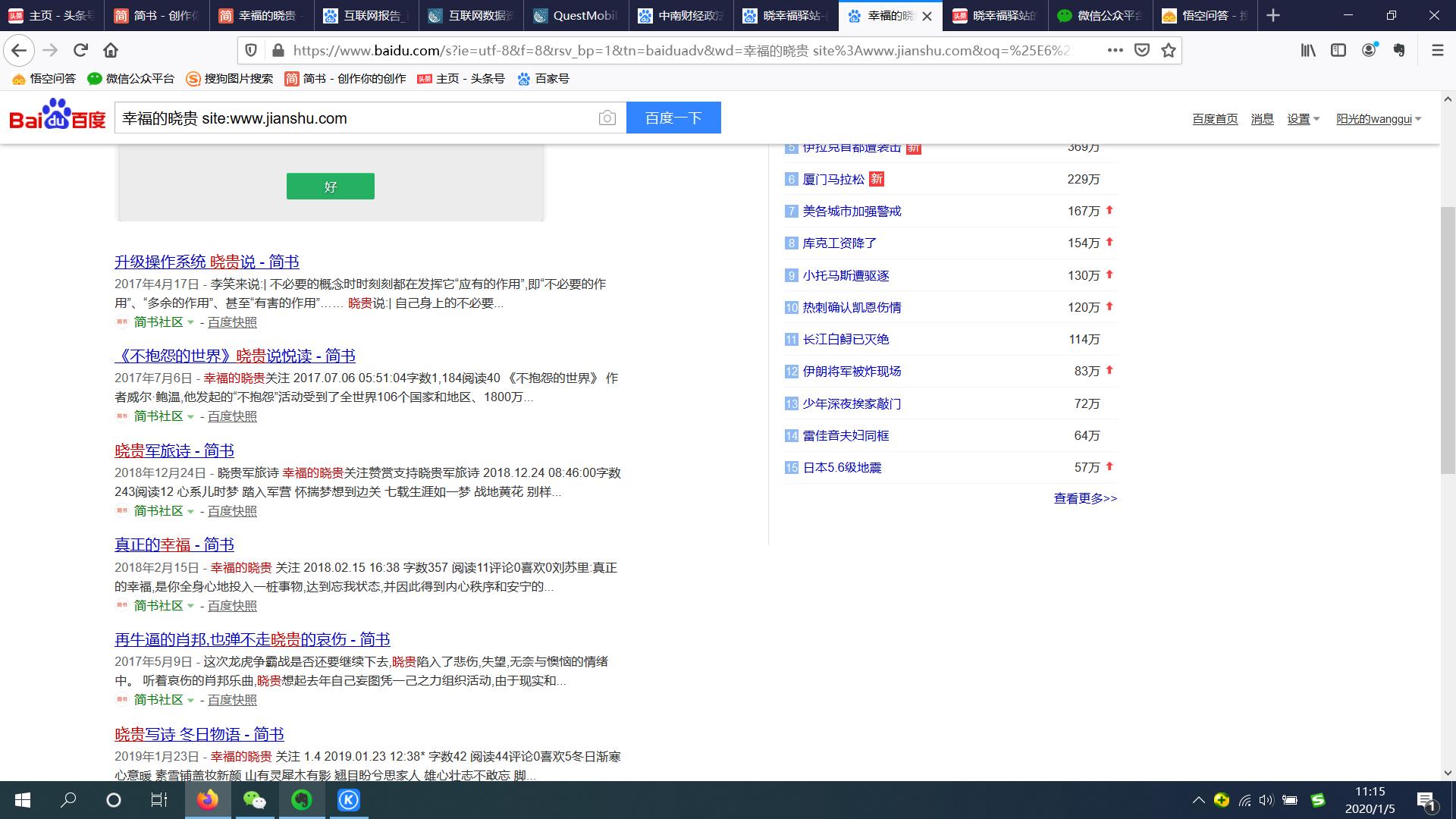
Task: Open 消息 link in the header
Action: pos(1262,119)
